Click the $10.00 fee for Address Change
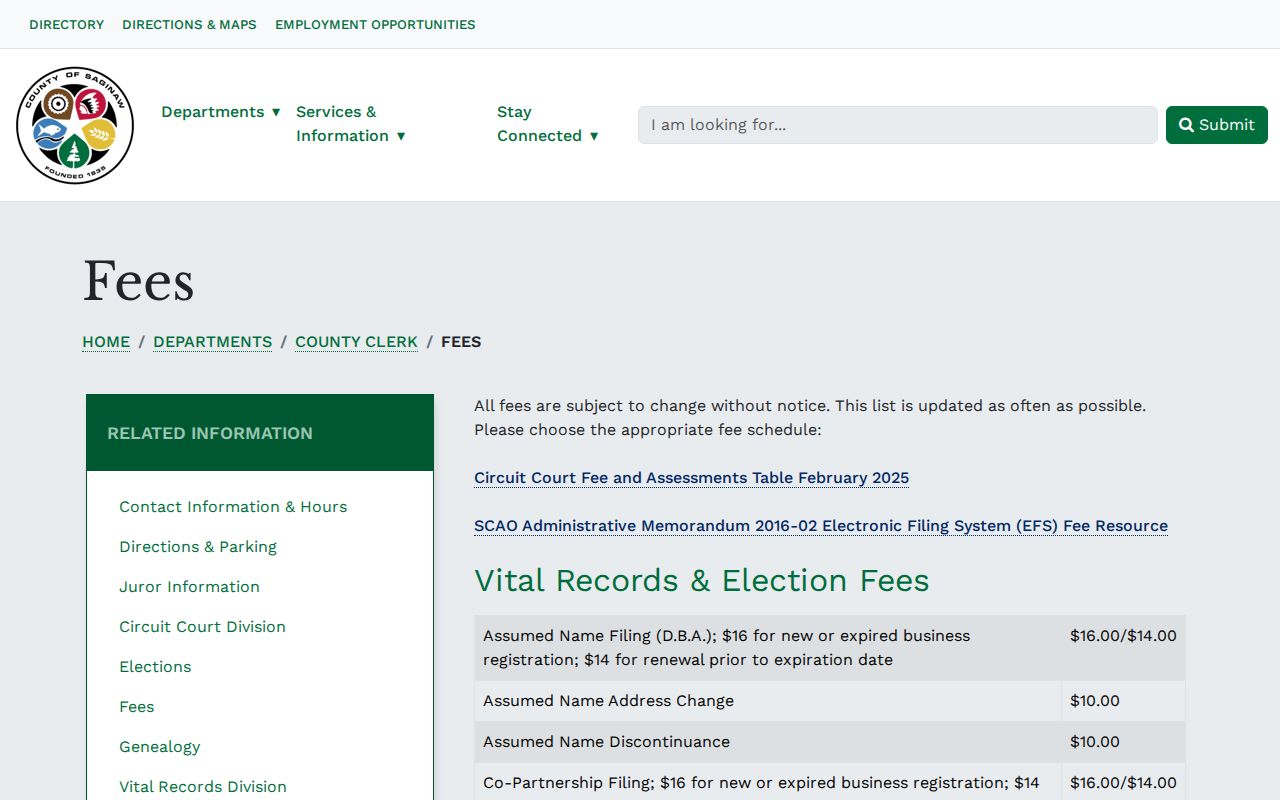 click(x=1095, y=701)
